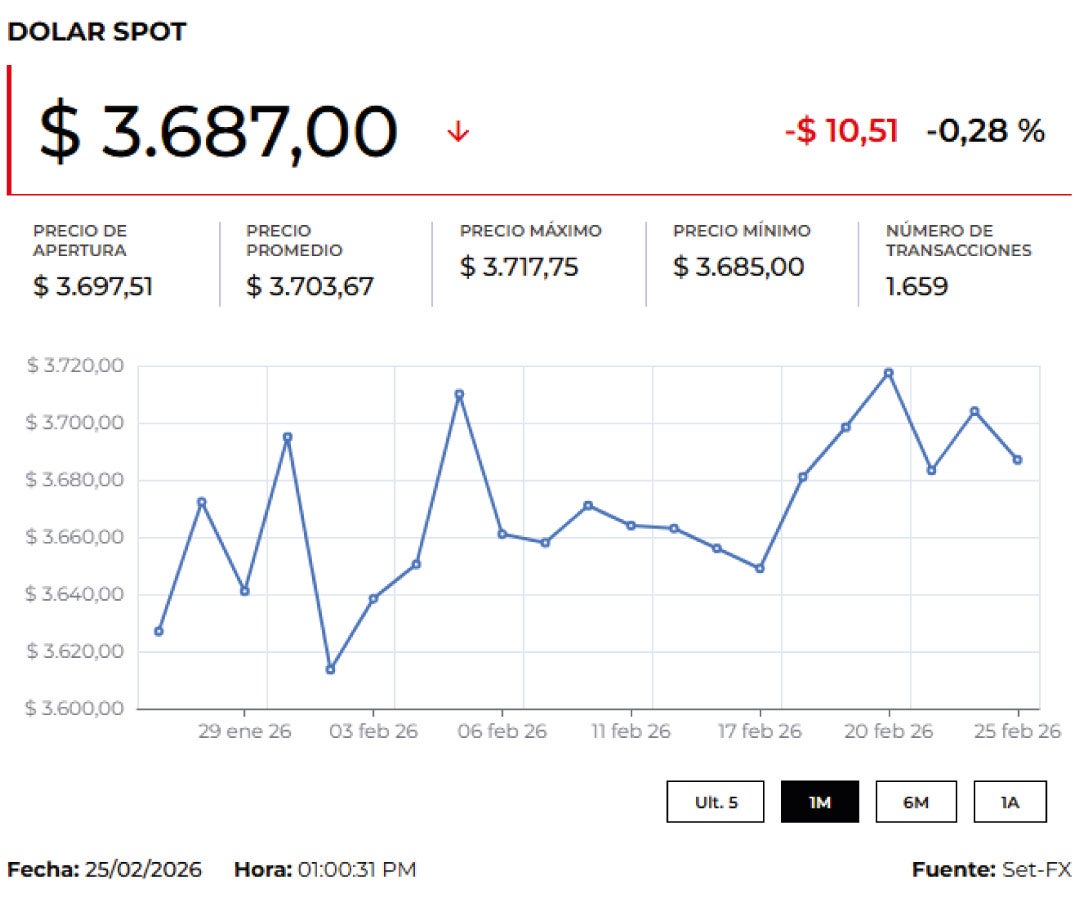Switch to the 1A yearly view
The width and height of the screenshot is (1080, 900).
point(1010,801)
